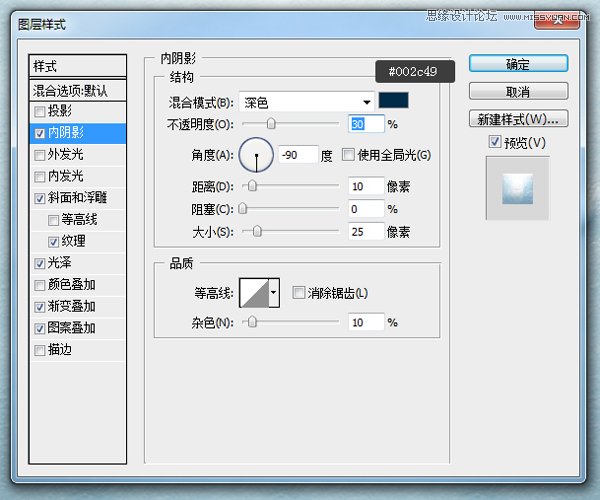
Task: Enable the 外发光 outer glow checkbox
Action: tap(39, 155)
